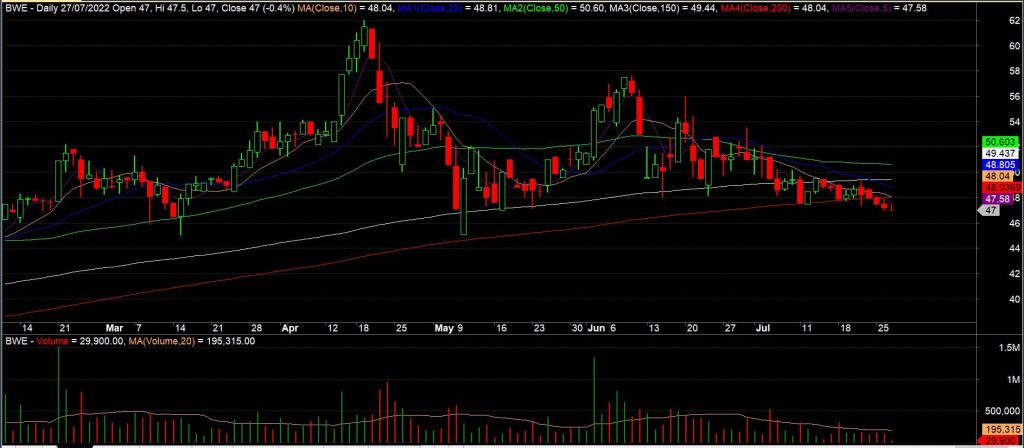Click the 1M level on volume axis
The height and width of the screenshot is (448, 1024).
(x=1013, y=380)
